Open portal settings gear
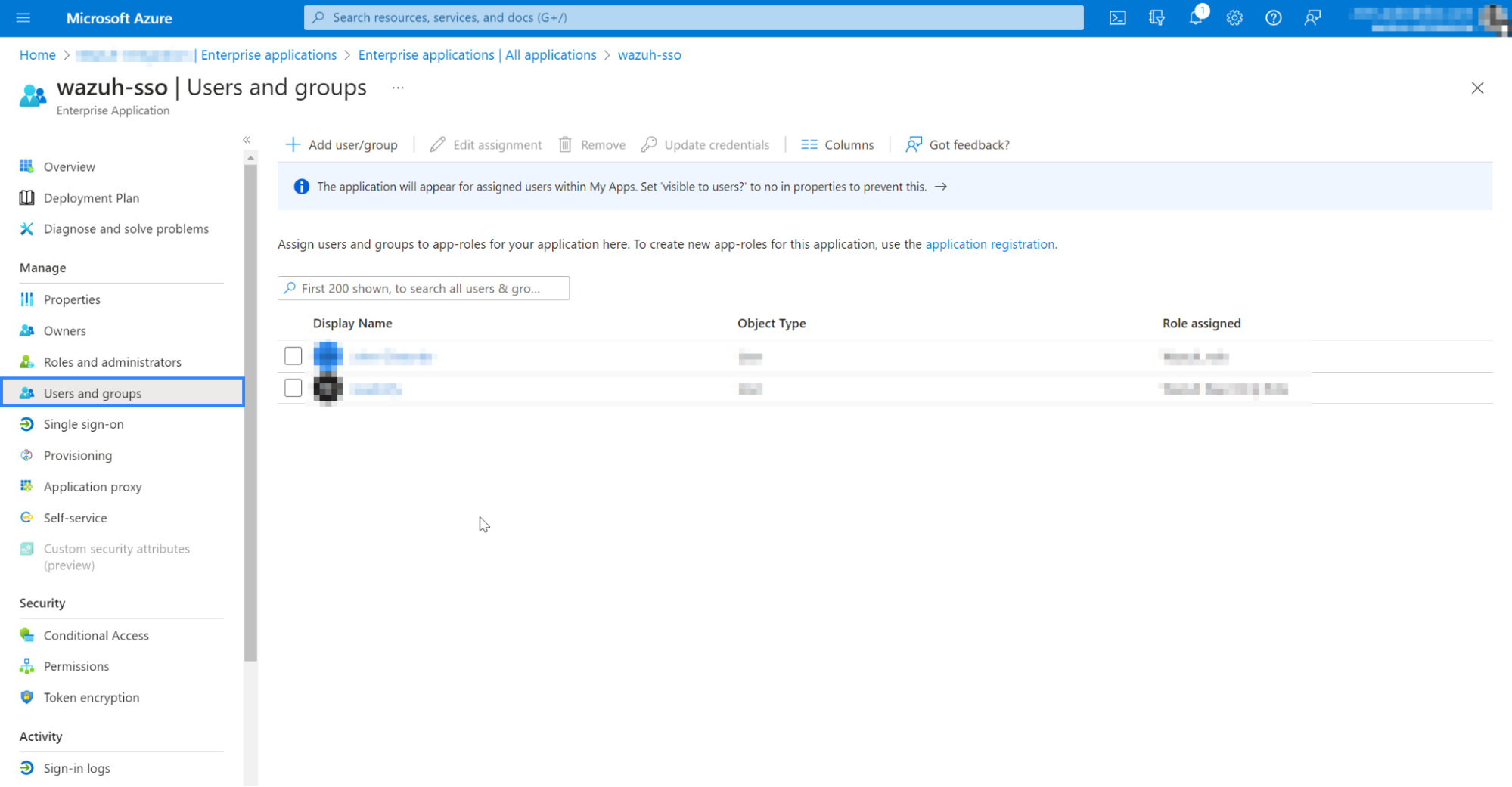 pyautogui.click(x=1234, y=17)
